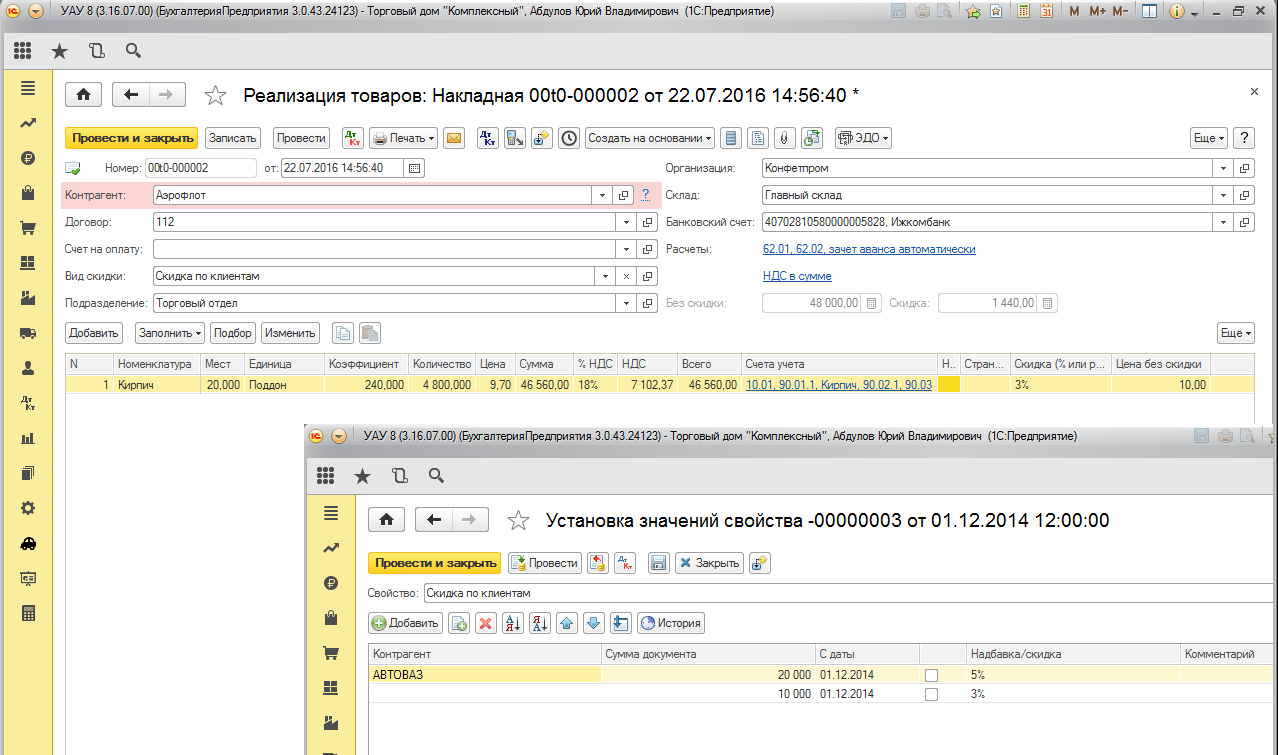1278x755 pixels.
Task: Expand the Вид скидки dropdown
Action: click(x=604, y=276)
